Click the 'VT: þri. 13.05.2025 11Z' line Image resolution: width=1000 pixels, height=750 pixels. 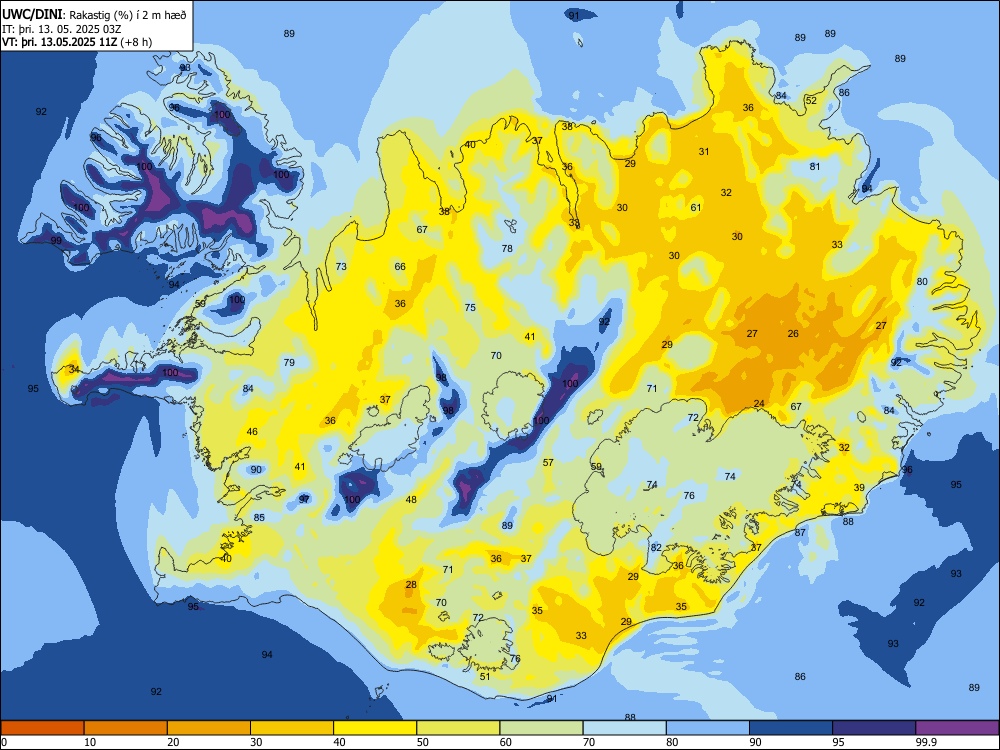click(59, 42)
